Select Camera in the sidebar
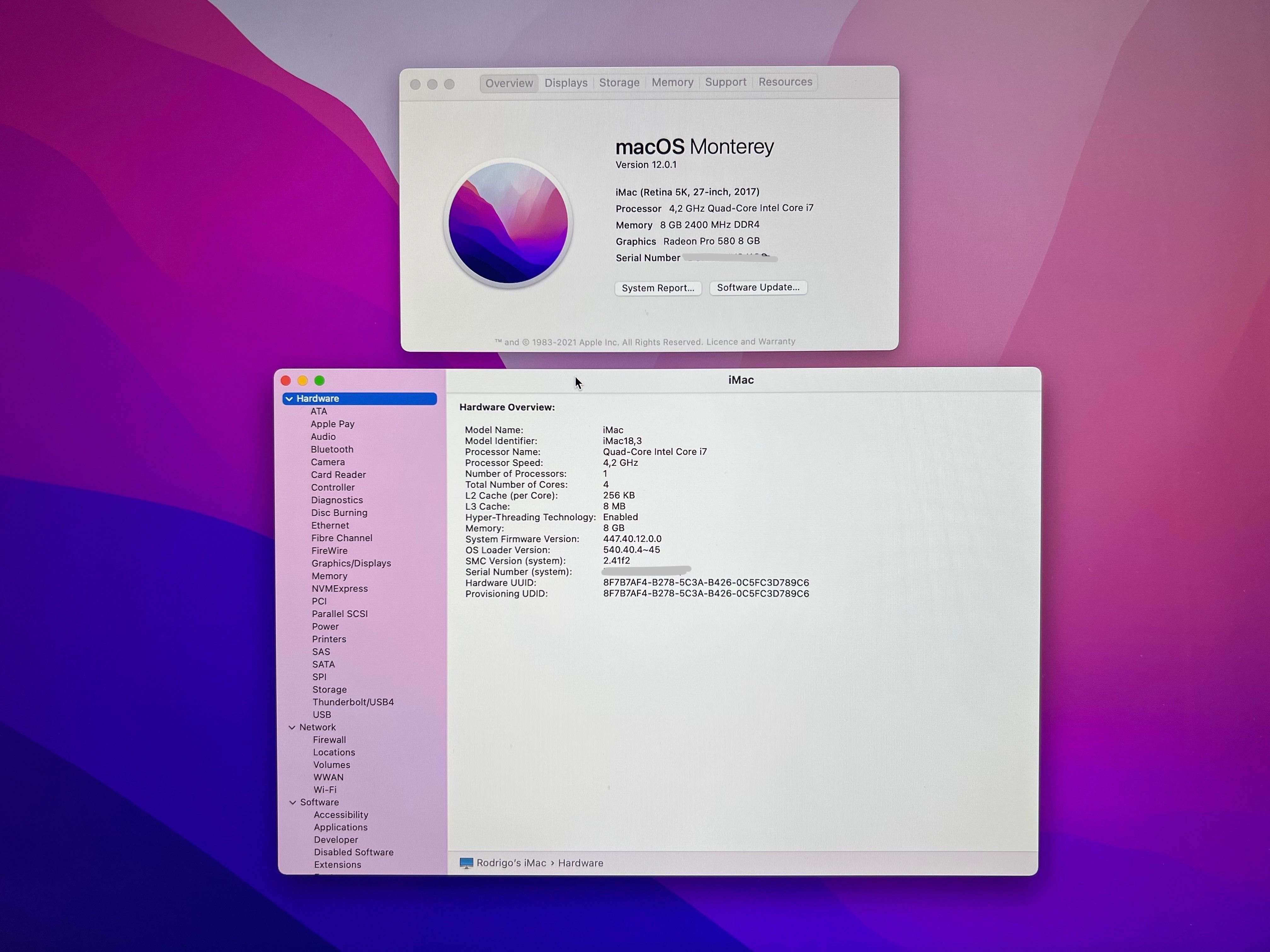This screenshot has width=1270, height=952. [x=328, y=462]
